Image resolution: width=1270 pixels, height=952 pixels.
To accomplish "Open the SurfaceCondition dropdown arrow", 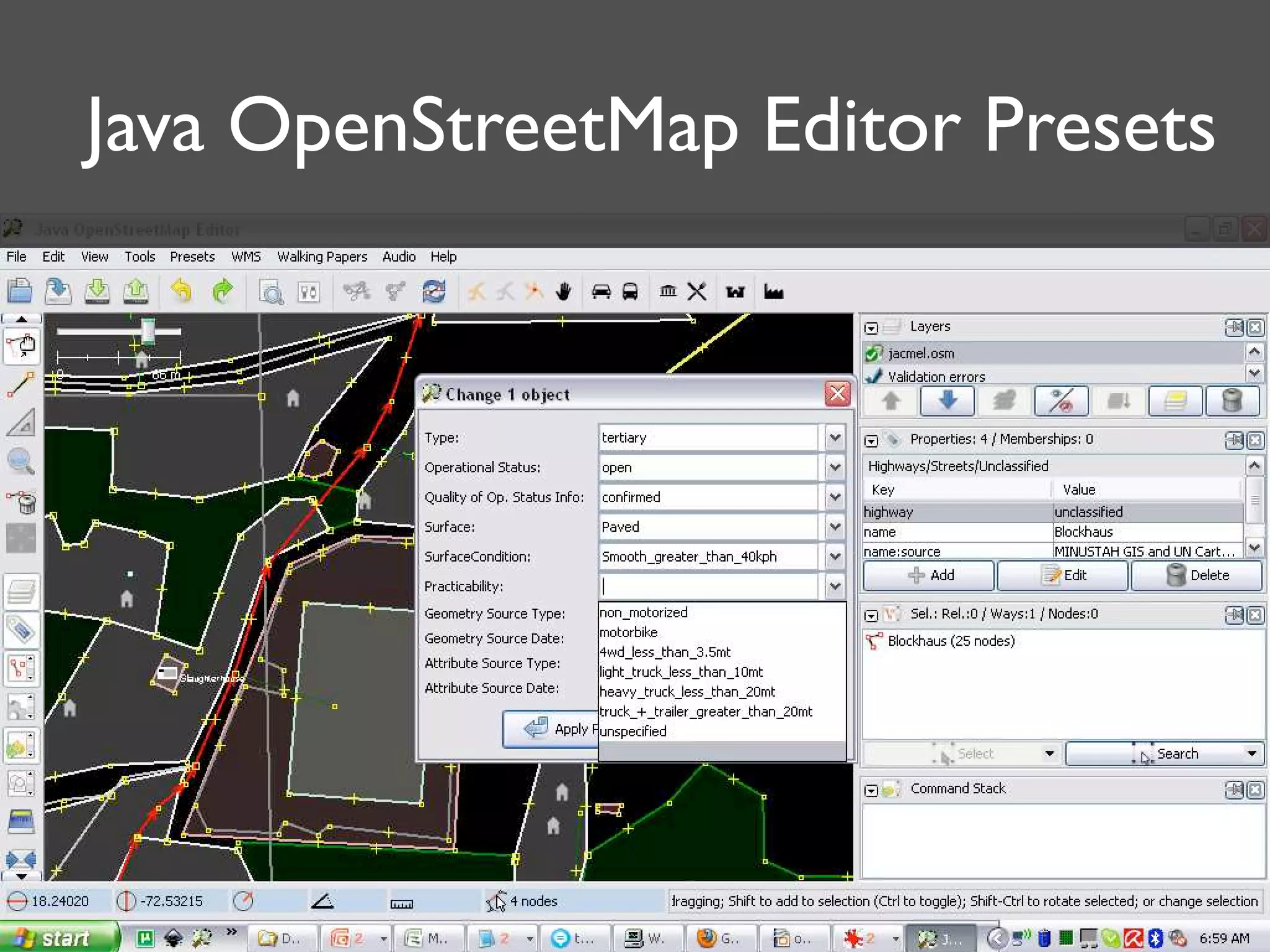I will 835,557.
